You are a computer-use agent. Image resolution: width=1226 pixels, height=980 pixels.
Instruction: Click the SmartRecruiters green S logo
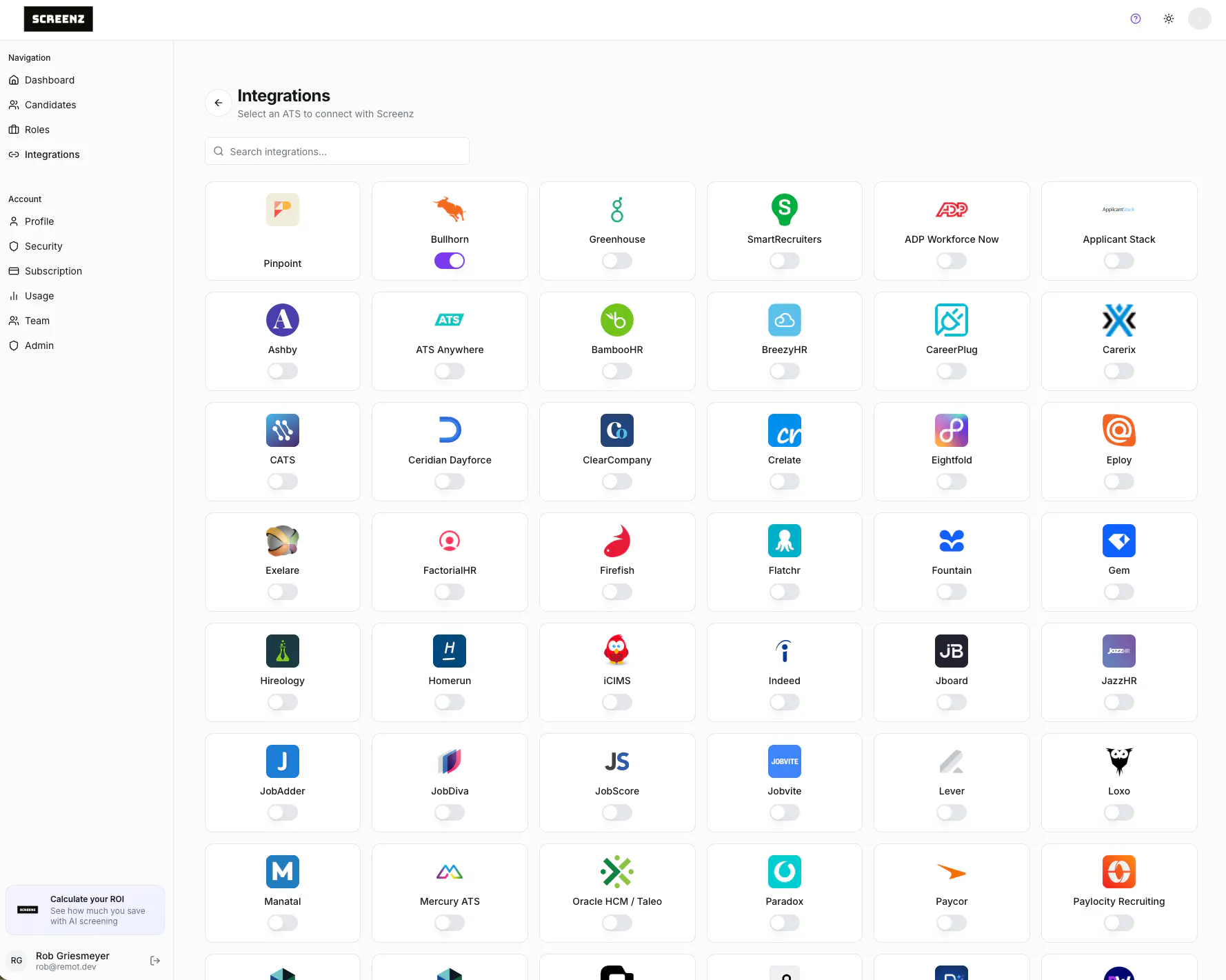point(785,210)
